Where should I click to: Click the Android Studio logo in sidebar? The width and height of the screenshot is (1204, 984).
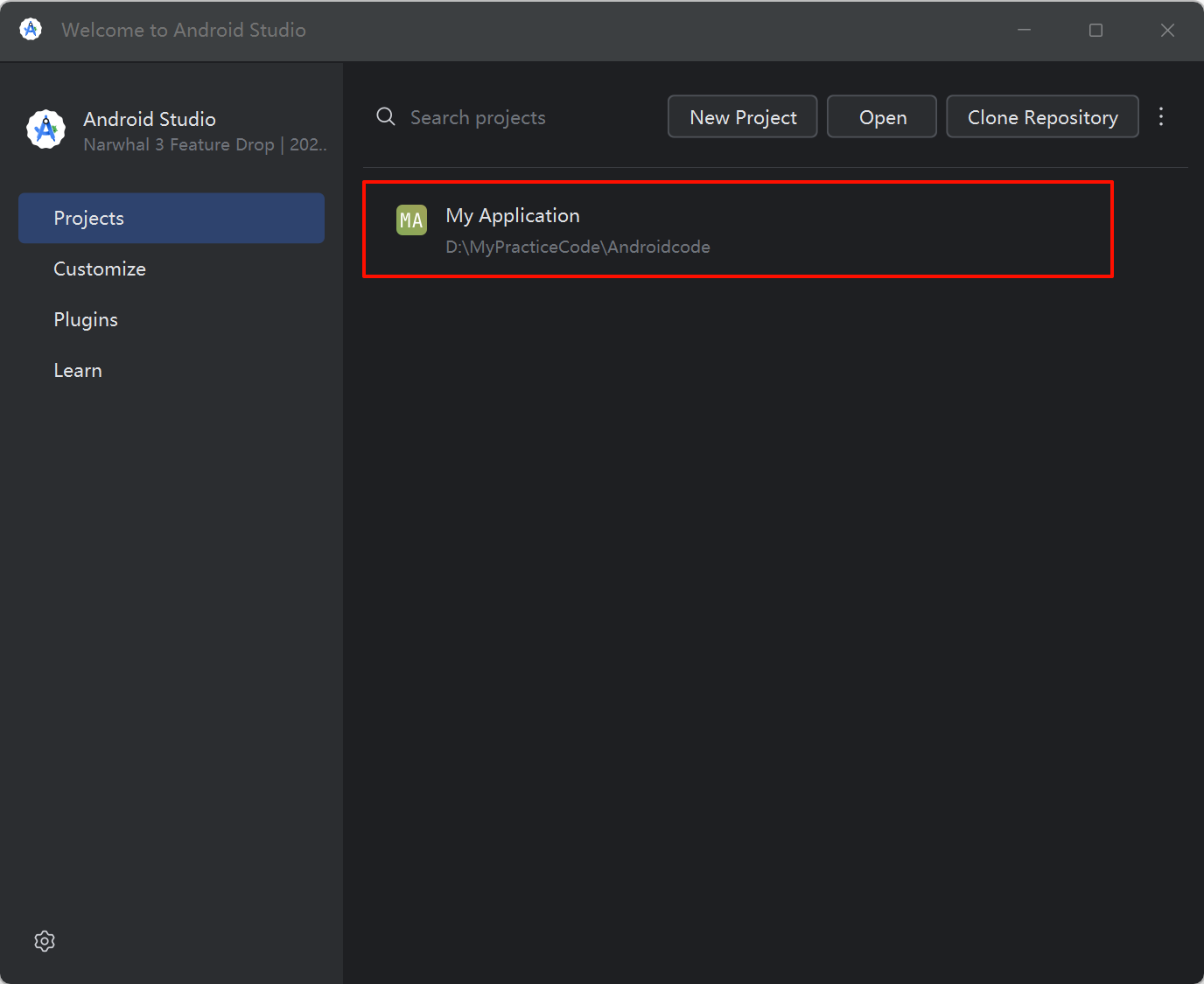[x=45, y=129]
